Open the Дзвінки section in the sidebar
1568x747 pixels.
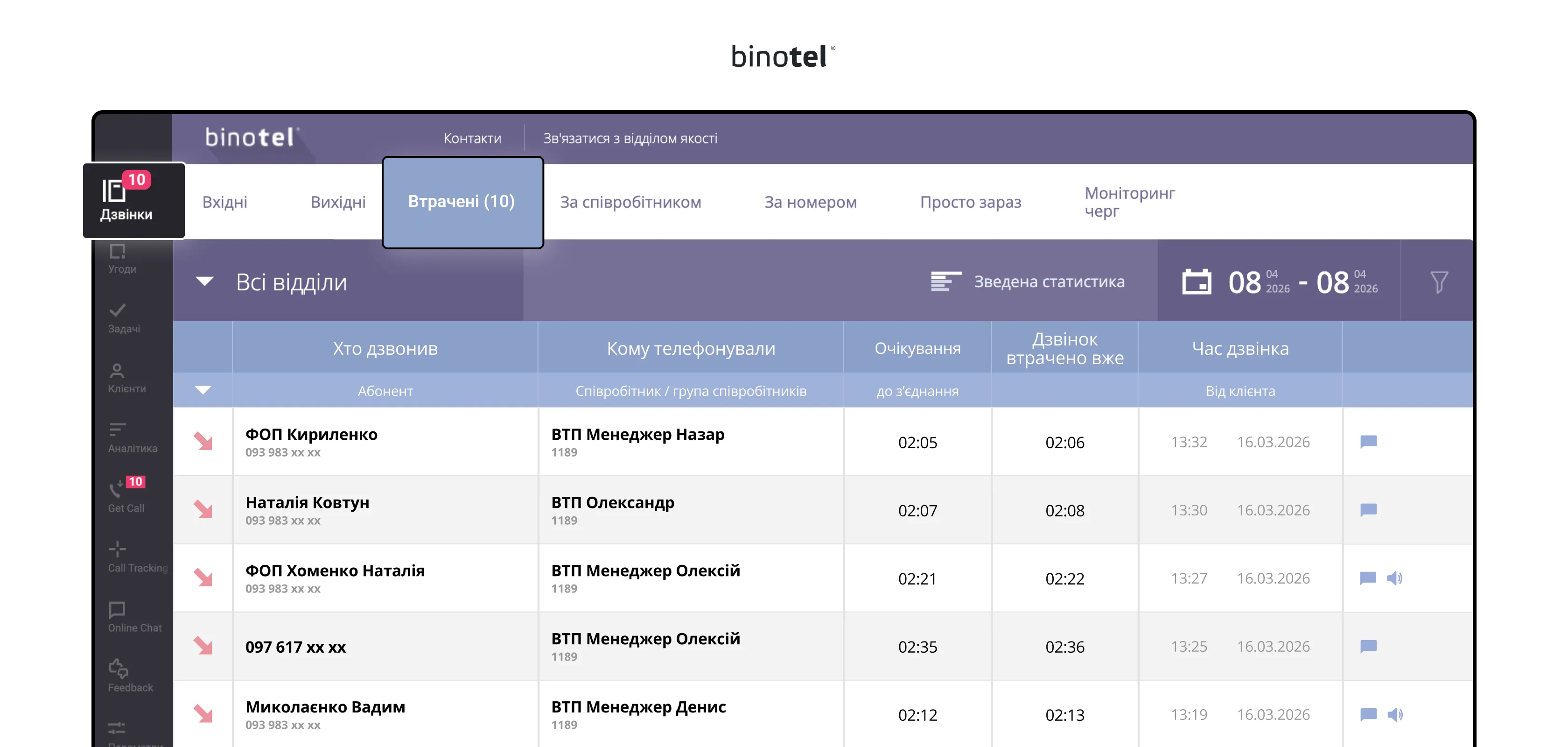[x=134, y=200]
